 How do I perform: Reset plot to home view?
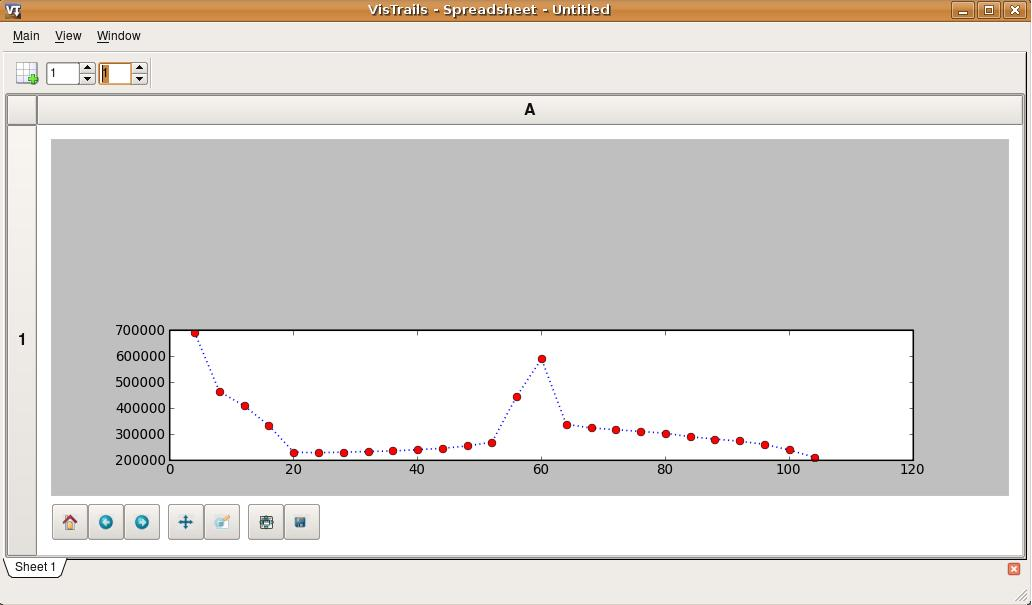[x=70, y=522]
